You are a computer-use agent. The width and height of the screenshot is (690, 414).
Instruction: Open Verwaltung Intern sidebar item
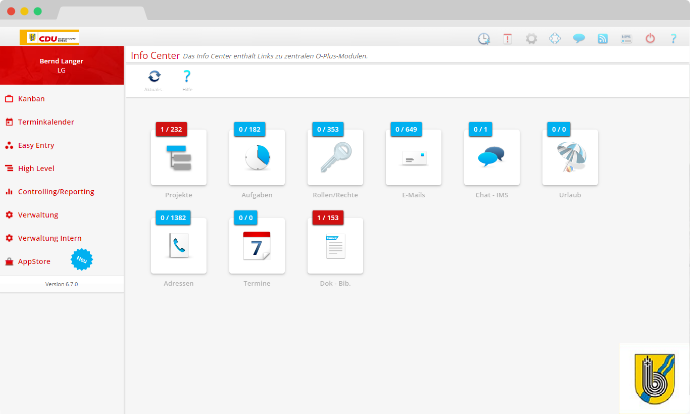(49, 238)
